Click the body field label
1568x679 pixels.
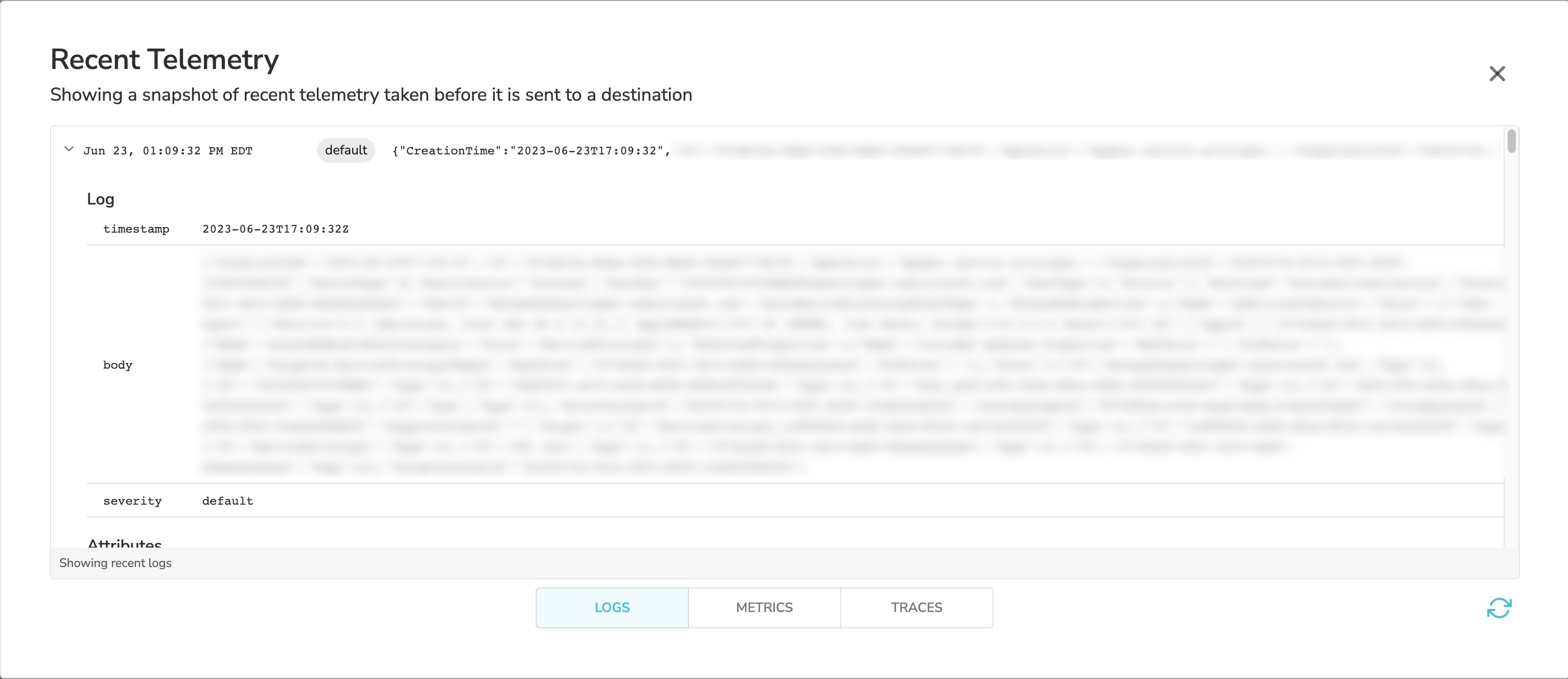click(118, 365)
